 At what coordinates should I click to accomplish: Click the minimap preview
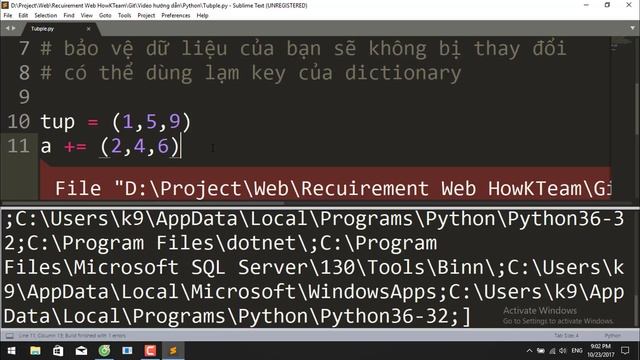622,43
